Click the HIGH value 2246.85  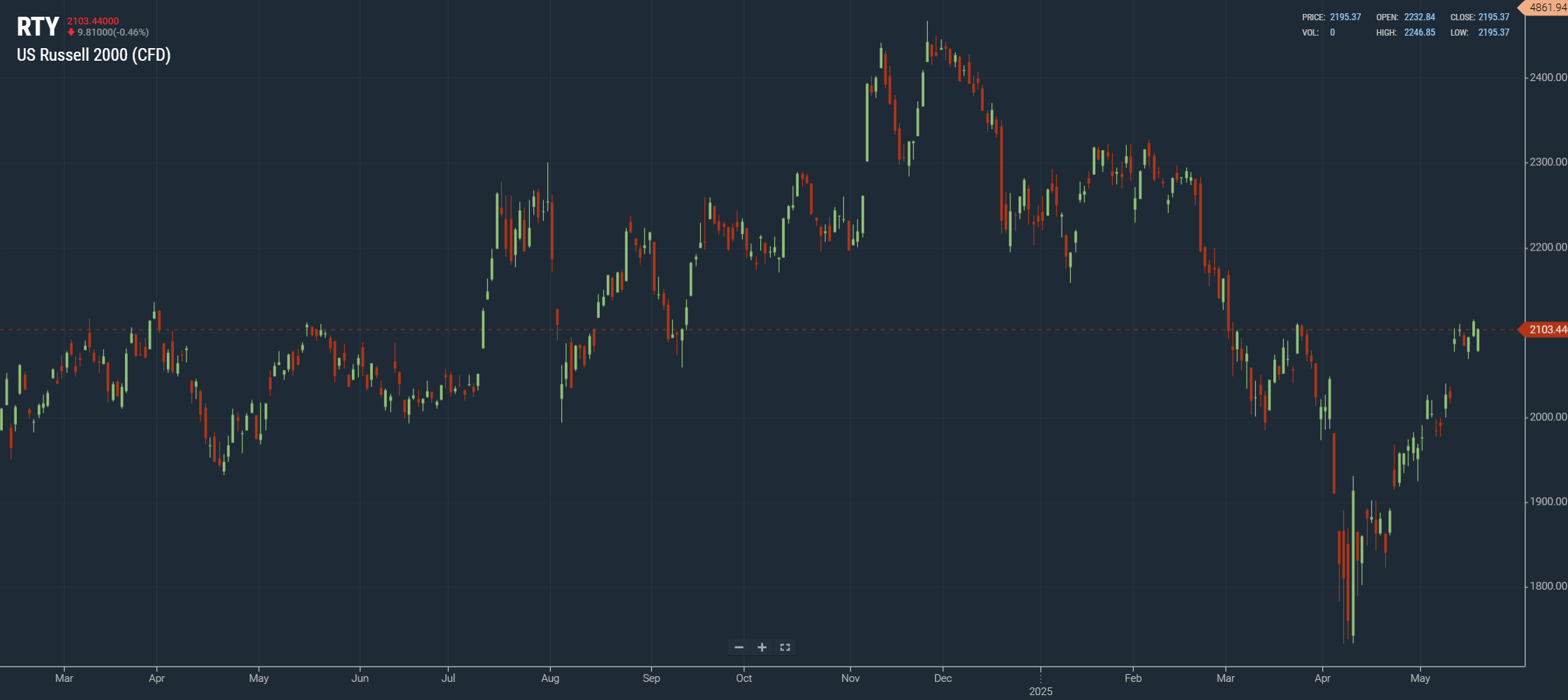(x=1419, y=32)
